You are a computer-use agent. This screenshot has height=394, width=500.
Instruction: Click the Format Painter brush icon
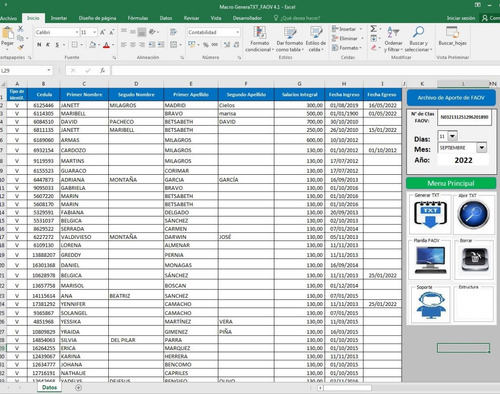[x=21, y=47]
